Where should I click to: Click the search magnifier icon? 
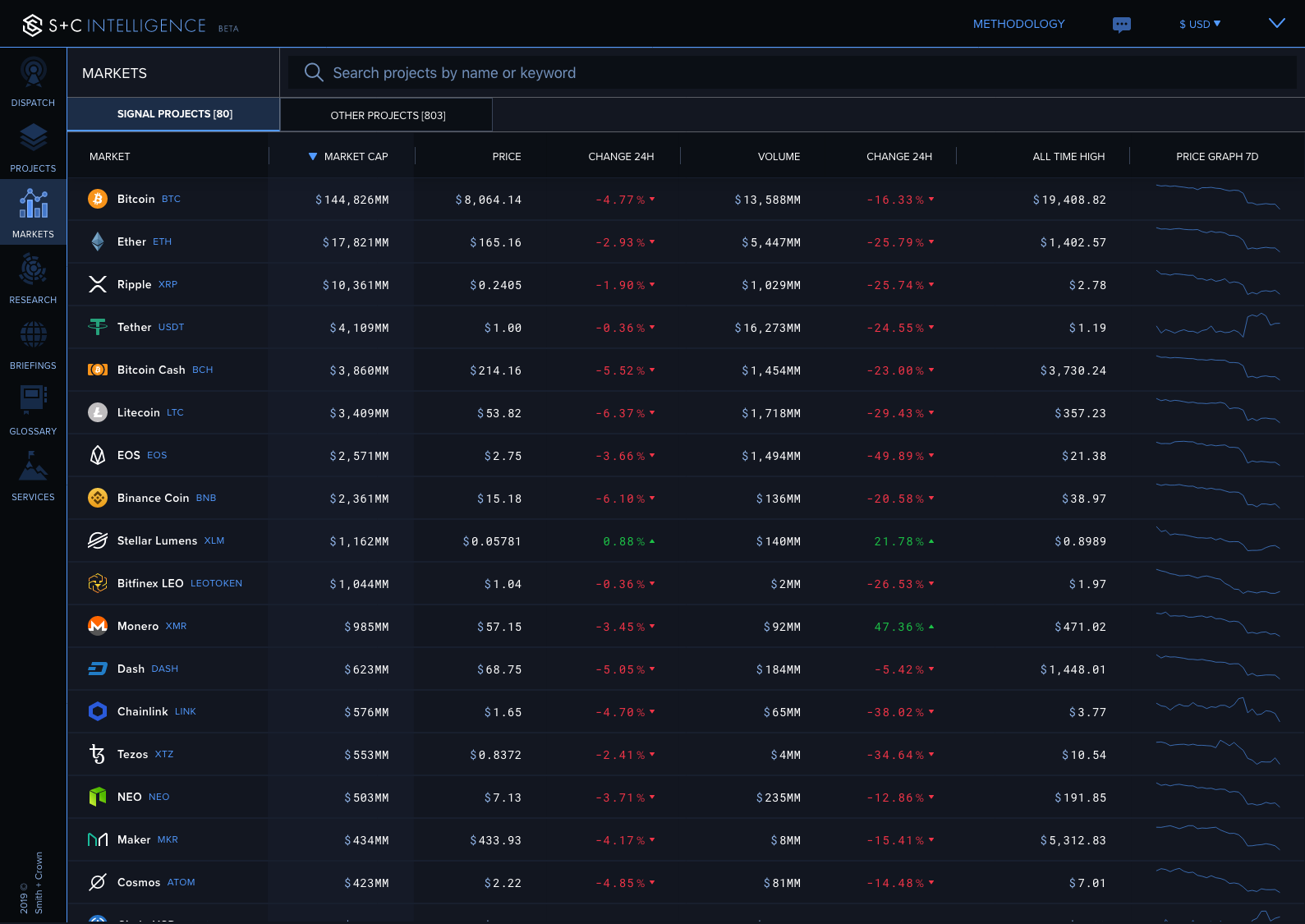click(314, 72)
